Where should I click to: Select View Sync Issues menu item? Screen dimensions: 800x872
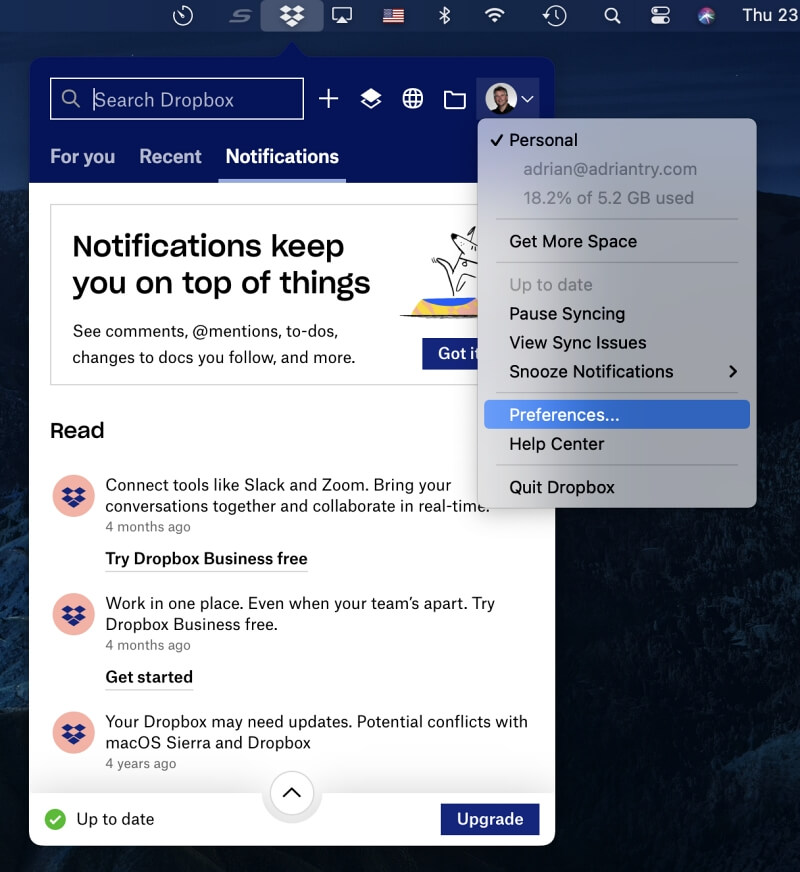[617, 343]
